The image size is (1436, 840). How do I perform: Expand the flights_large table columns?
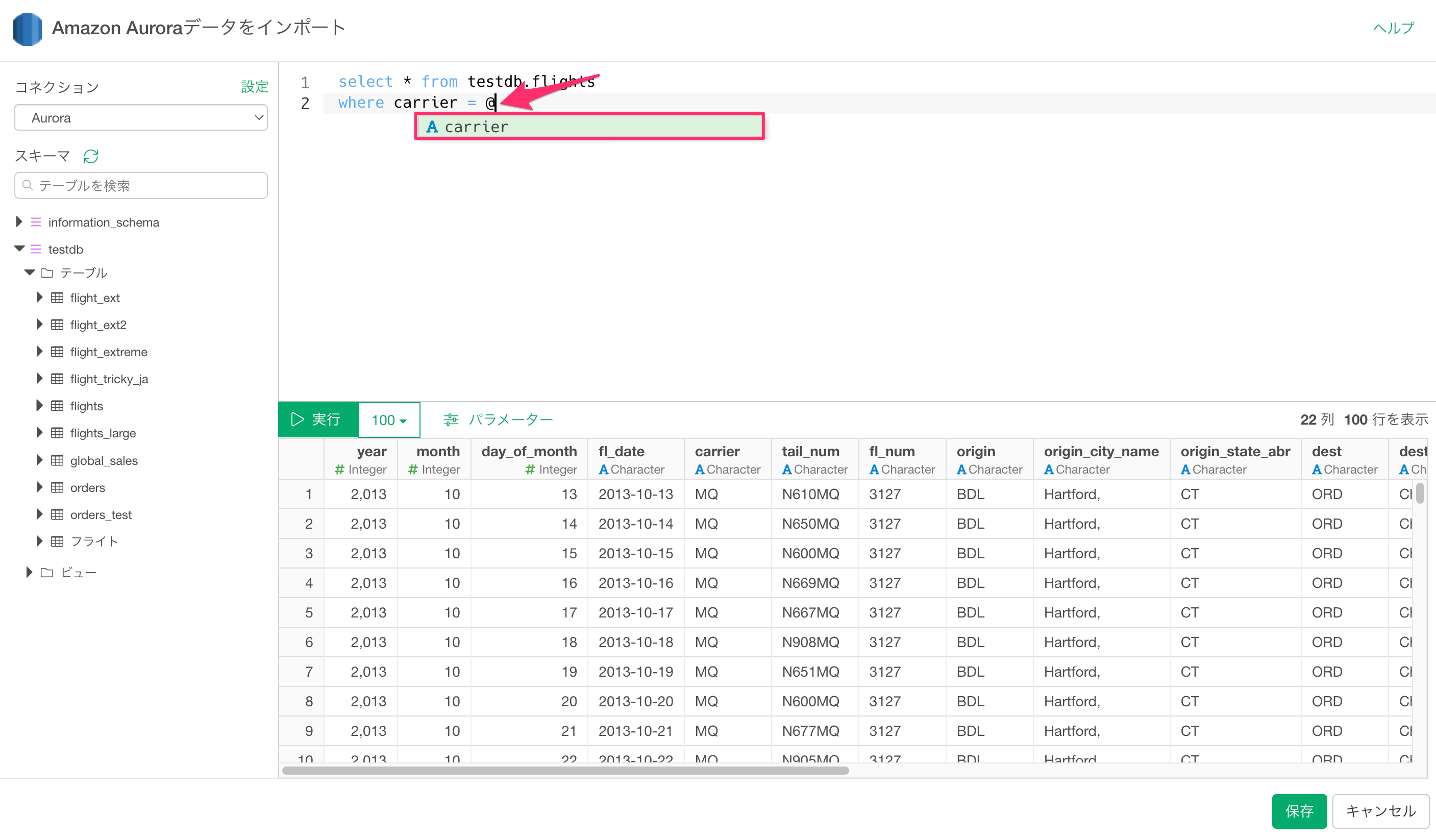39,433
